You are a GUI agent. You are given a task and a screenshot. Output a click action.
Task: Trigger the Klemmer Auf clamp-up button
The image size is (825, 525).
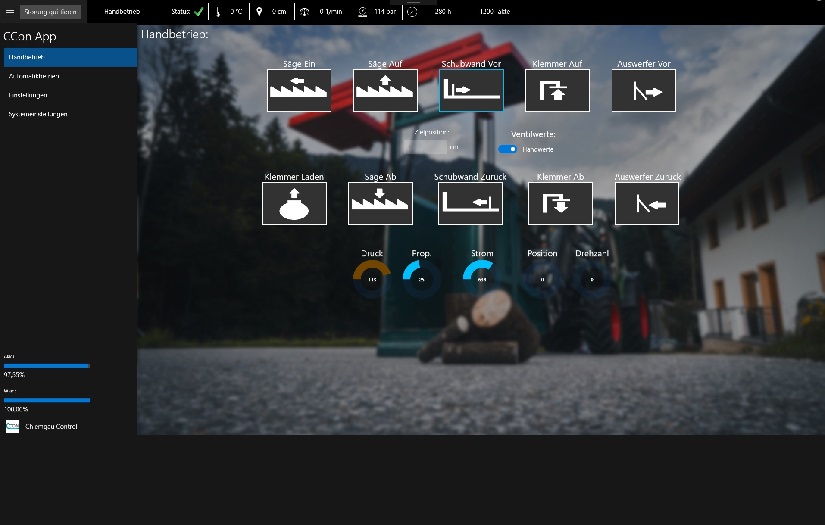point(557,90)
